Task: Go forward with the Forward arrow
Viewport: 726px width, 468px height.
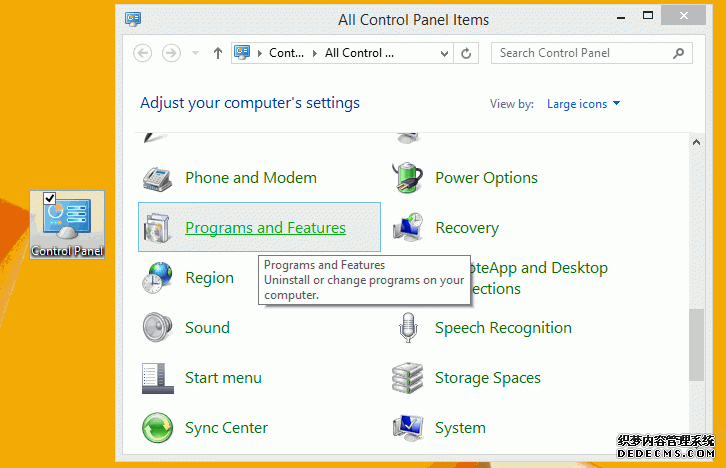Action: pyautogui.click(x=171, y=53)
